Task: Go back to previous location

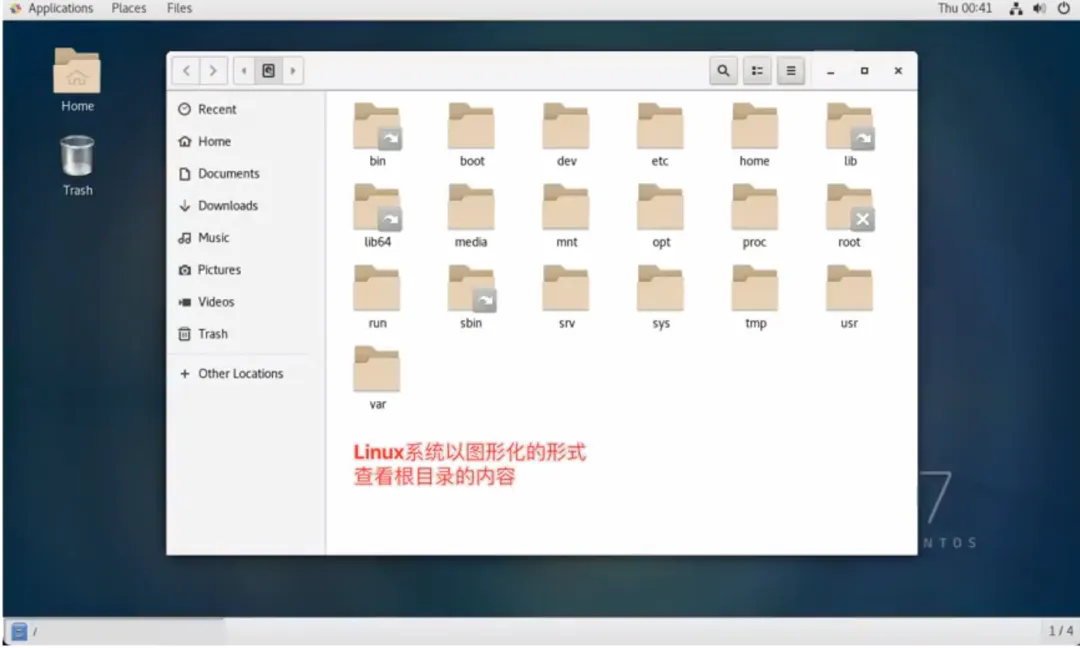Action: coord(186,70)
